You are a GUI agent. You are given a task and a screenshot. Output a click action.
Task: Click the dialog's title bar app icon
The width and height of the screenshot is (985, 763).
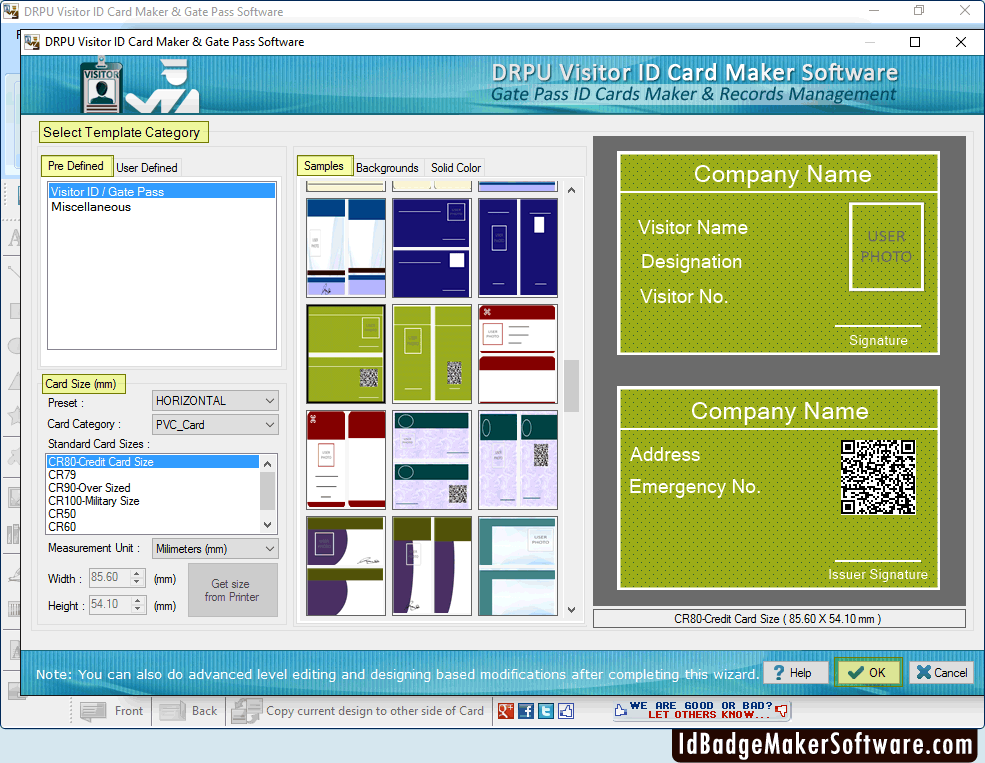[32, 42]
